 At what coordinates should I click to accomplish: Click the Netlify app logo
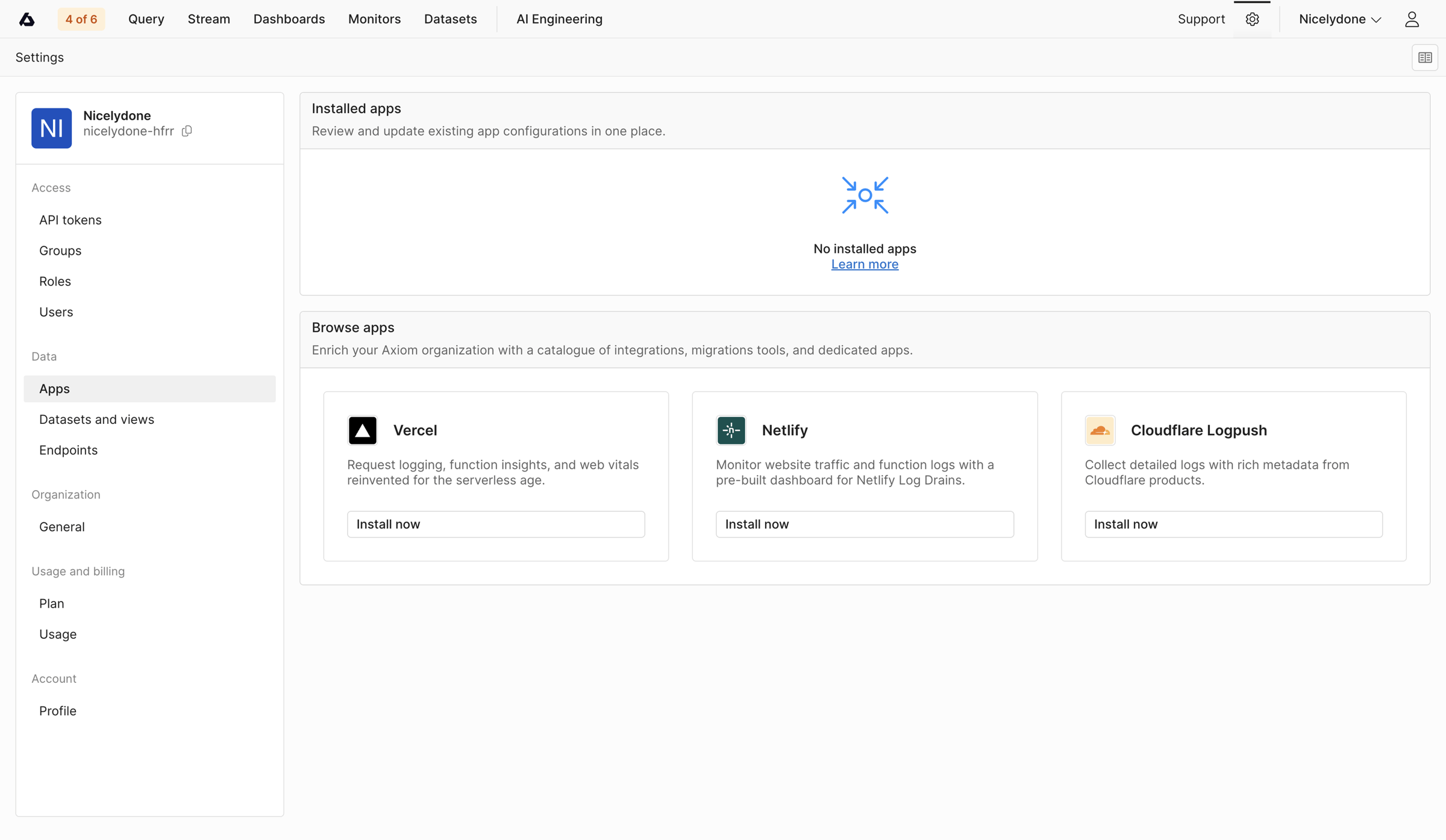click(731, 431)
